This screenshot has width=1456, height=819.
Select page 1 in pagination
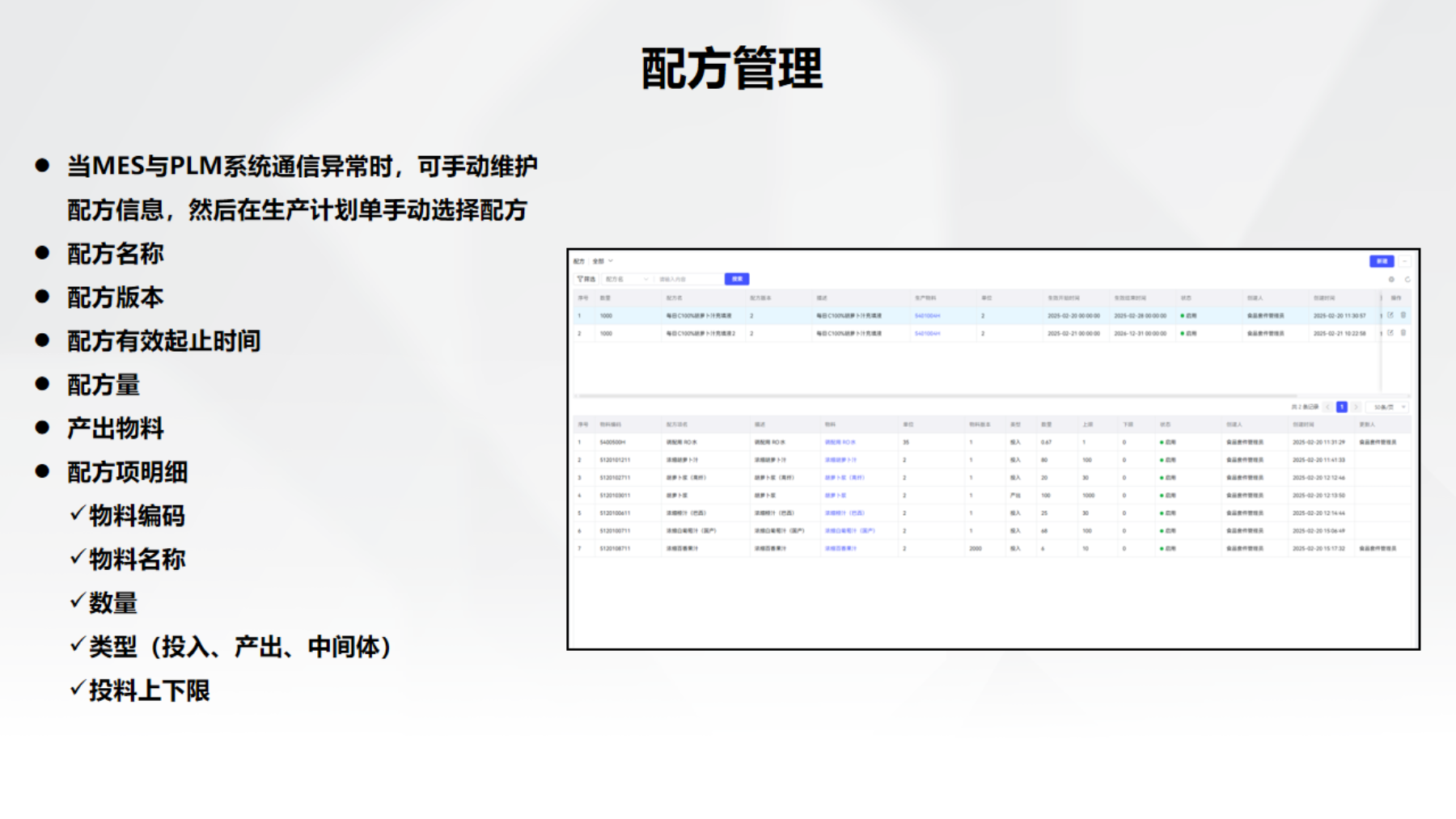click(1341, 407)
